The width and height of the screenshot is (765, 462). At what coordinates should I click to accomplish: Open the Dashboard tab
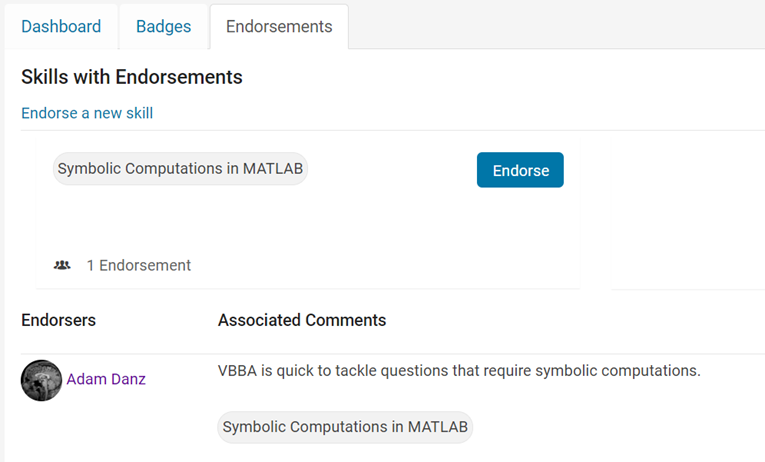(x=61, y=27)
